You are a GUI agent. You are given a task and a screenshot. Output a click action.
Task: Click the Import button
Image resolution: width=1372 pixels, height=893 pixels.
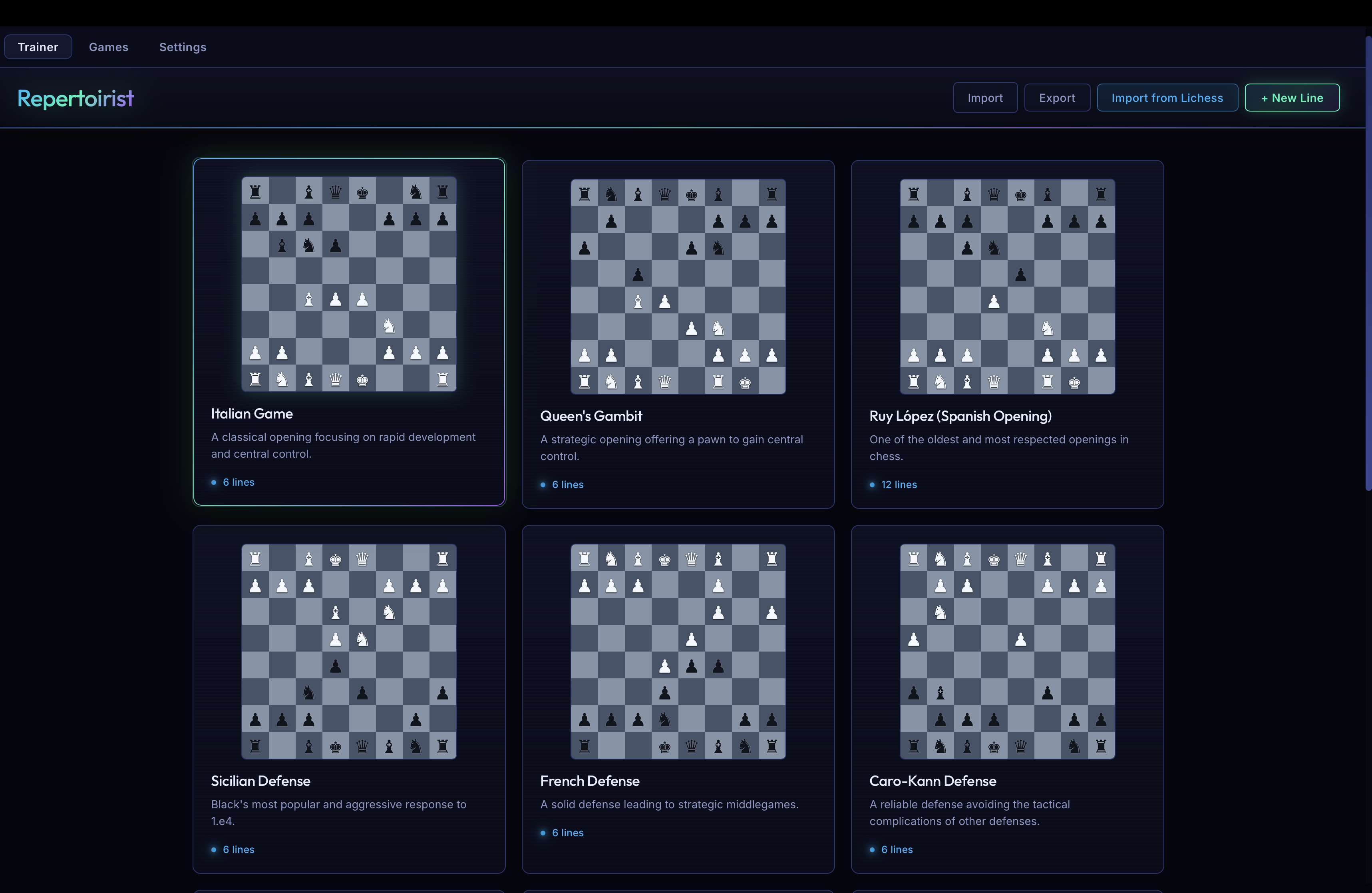[x=985, y=98]
